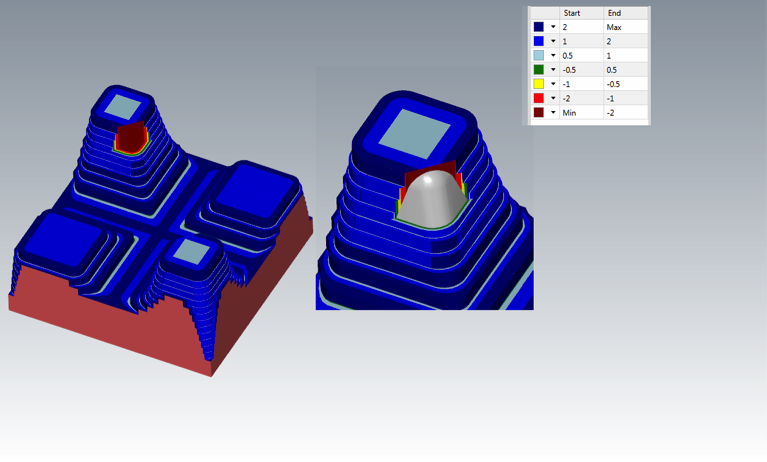Open the color dropdown in the -1 to -0.5 row
This screenshot has height=462, width=767.
tap(553, 84)
